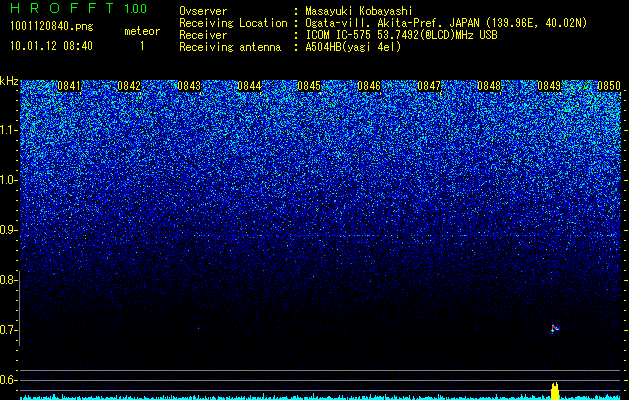
Task: Click the 0850 time marker
Action: (609, 86)
